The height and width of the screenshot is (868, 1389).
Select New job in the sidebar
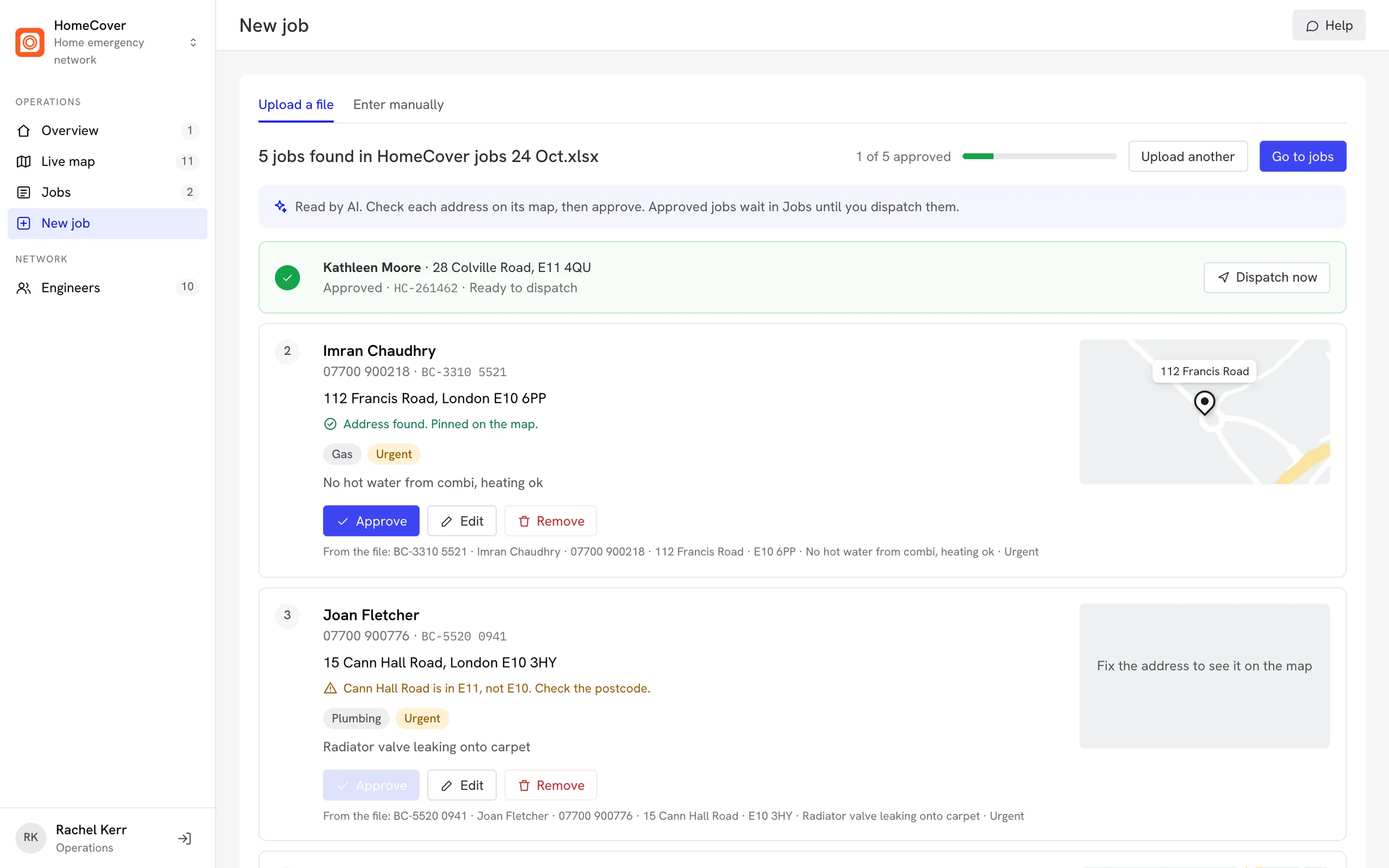[x=107, y=223]
